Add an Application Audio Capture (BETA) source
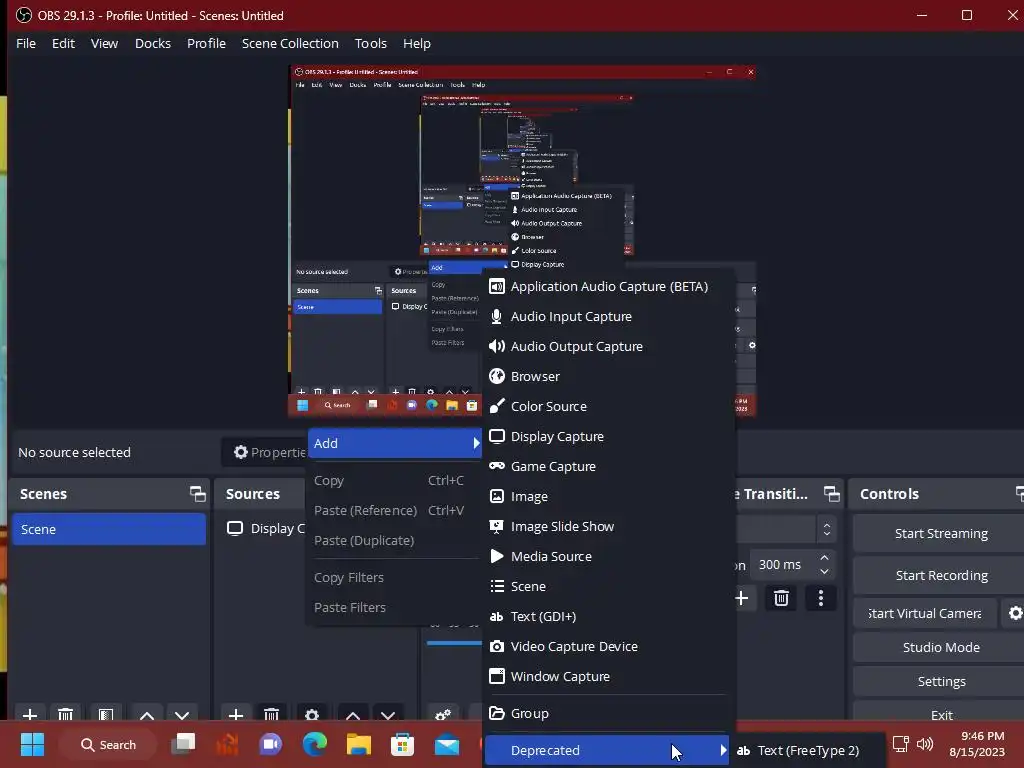This screenshot has height=768, width=1024. [605, 287]
